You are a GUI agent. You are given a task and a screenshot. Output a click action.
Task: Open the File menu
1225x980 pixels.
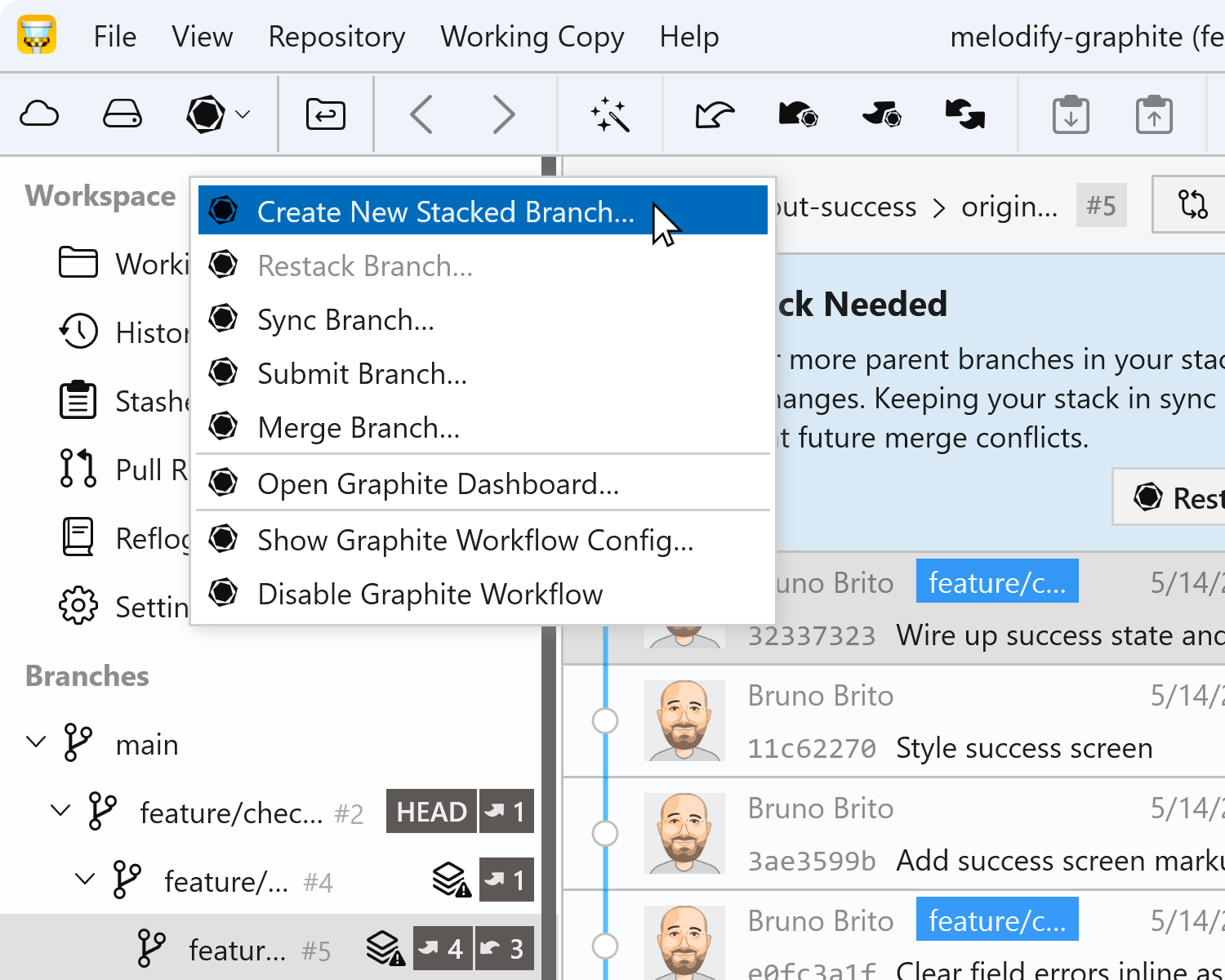[x=115, y=37]
